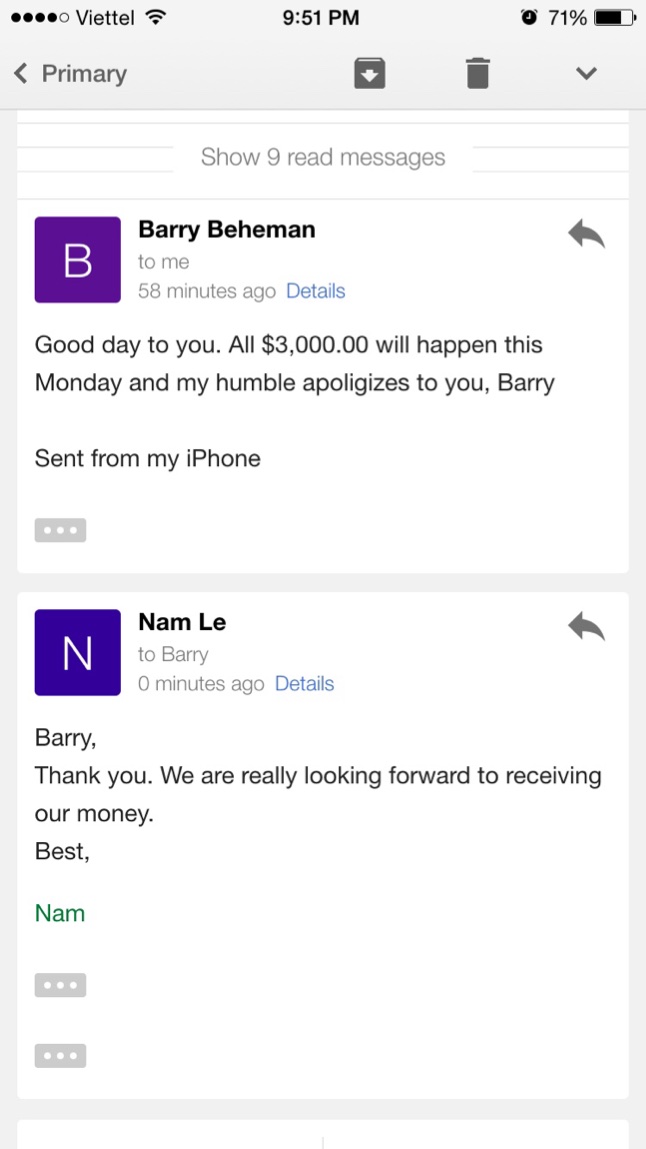Expand first quoted text under Nam signature
The width and height of the screenshot is (646, 1149).
pyautogui.click(x=60, y=985)
